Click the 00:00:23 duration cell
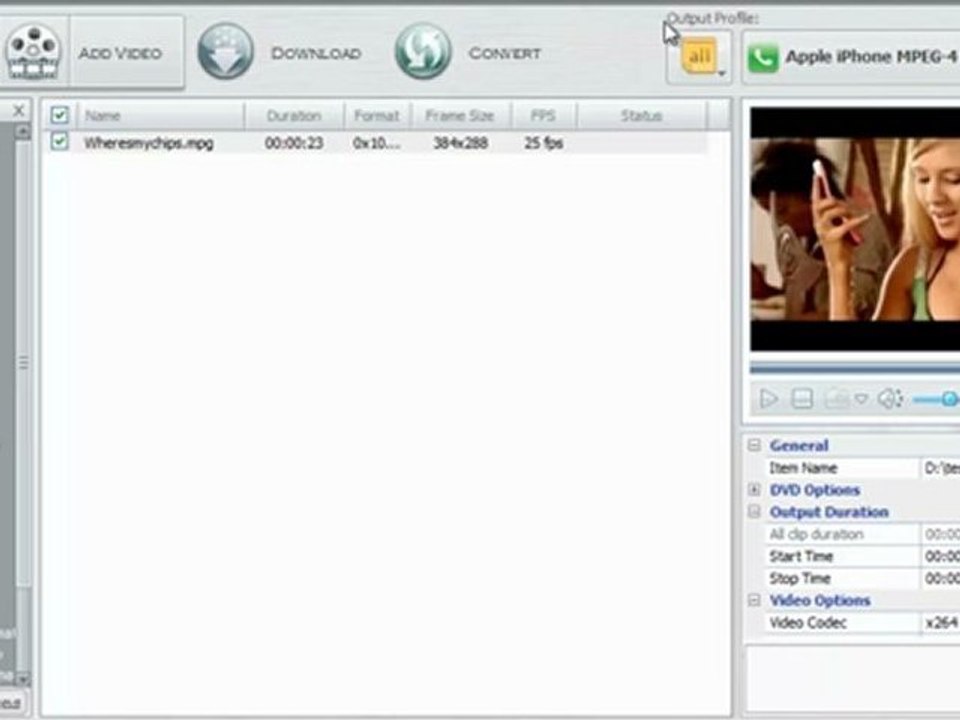The height and width of the screenshot is (720, 960). click(294, 143)
